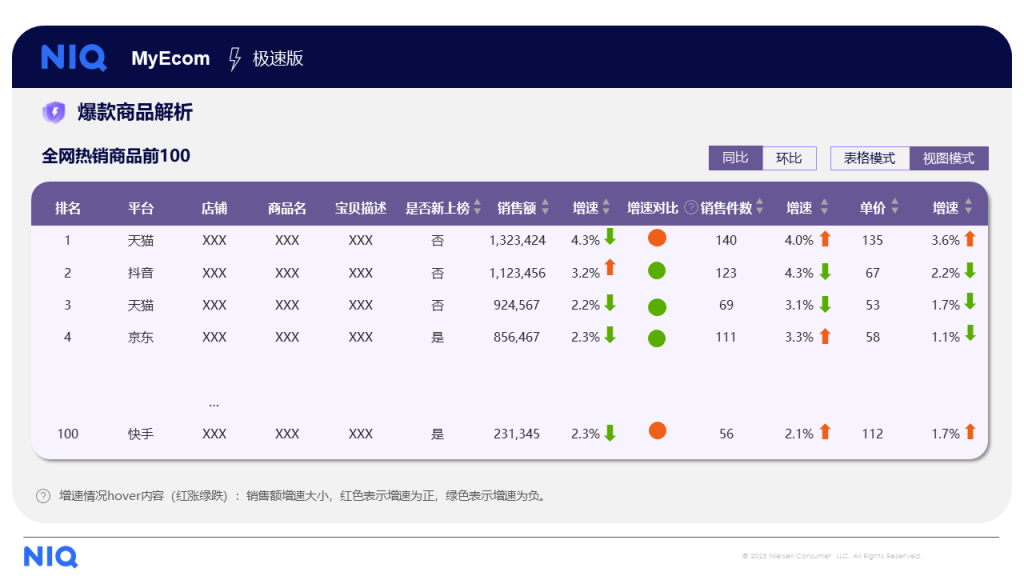
Task: Click orange up arrow beside 3.3% in row 4
Action: click(825, 336)
